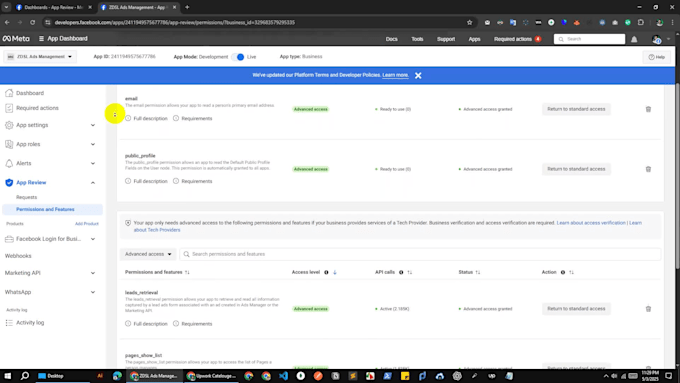Click the Meta logo
The width and height of the screenshot is (680, 383).
coord(16,39)
